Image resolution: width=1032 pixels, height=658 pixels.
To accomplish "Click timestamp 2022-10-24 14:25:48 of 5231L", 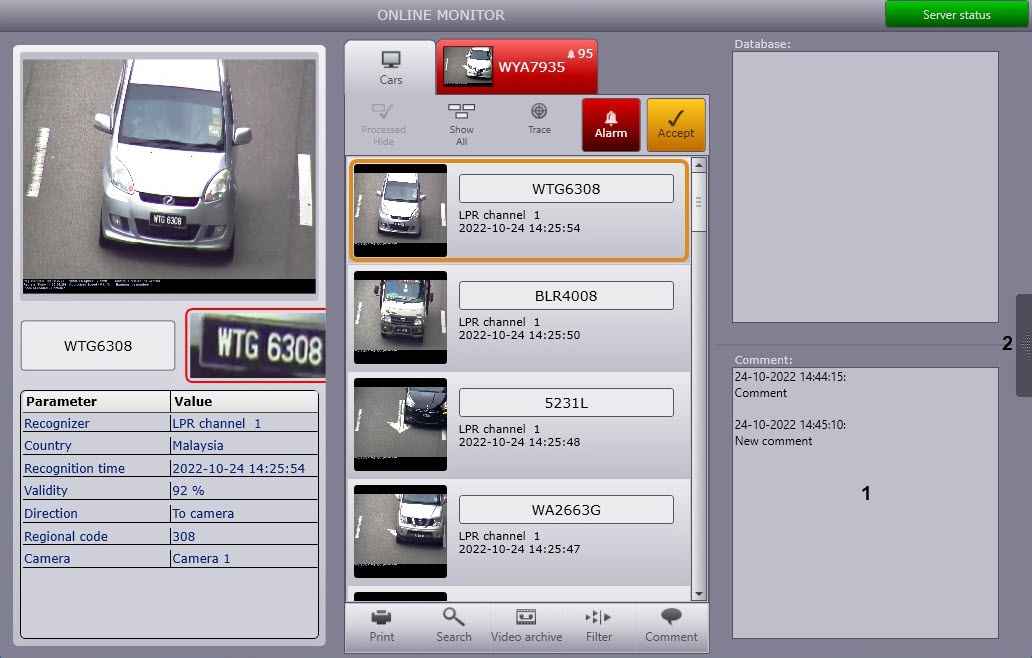I will pos(519,442).
